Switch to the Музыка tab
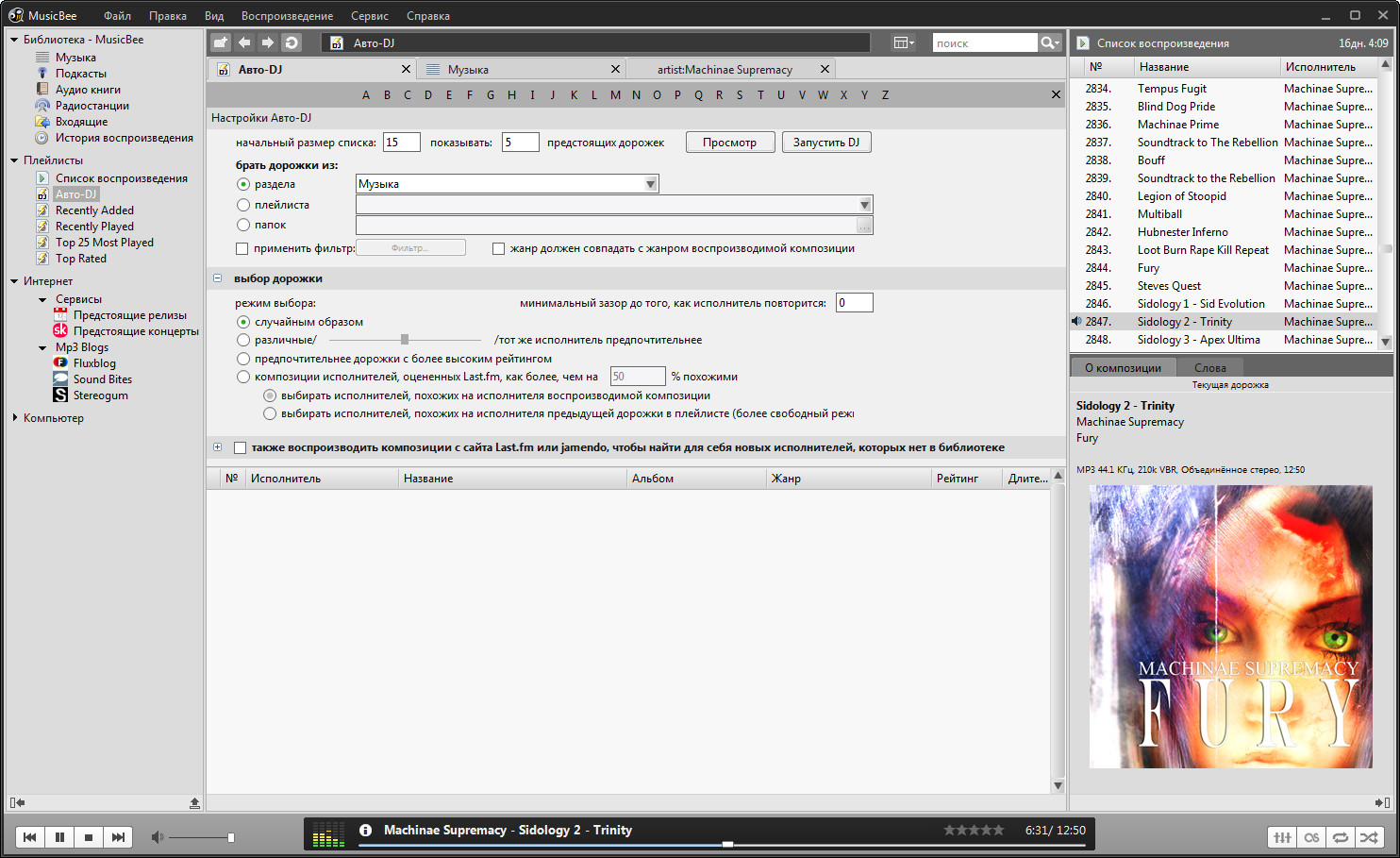1400x858 pixels. coord(522,69)
